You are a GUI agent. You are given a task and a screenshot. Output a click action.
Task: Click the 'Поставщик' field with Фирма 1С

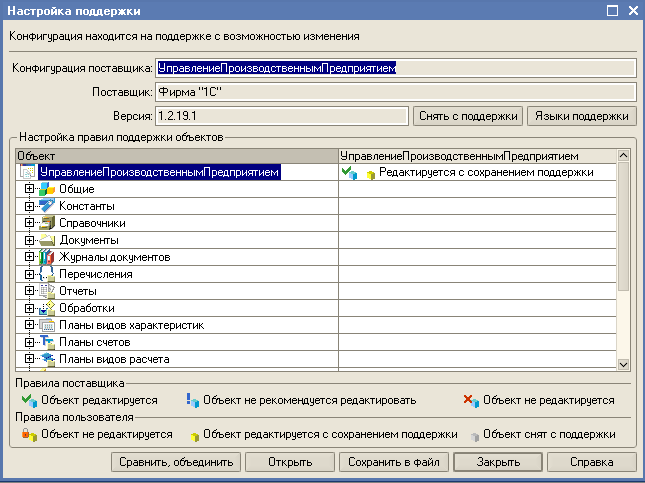tap(396, 92)
